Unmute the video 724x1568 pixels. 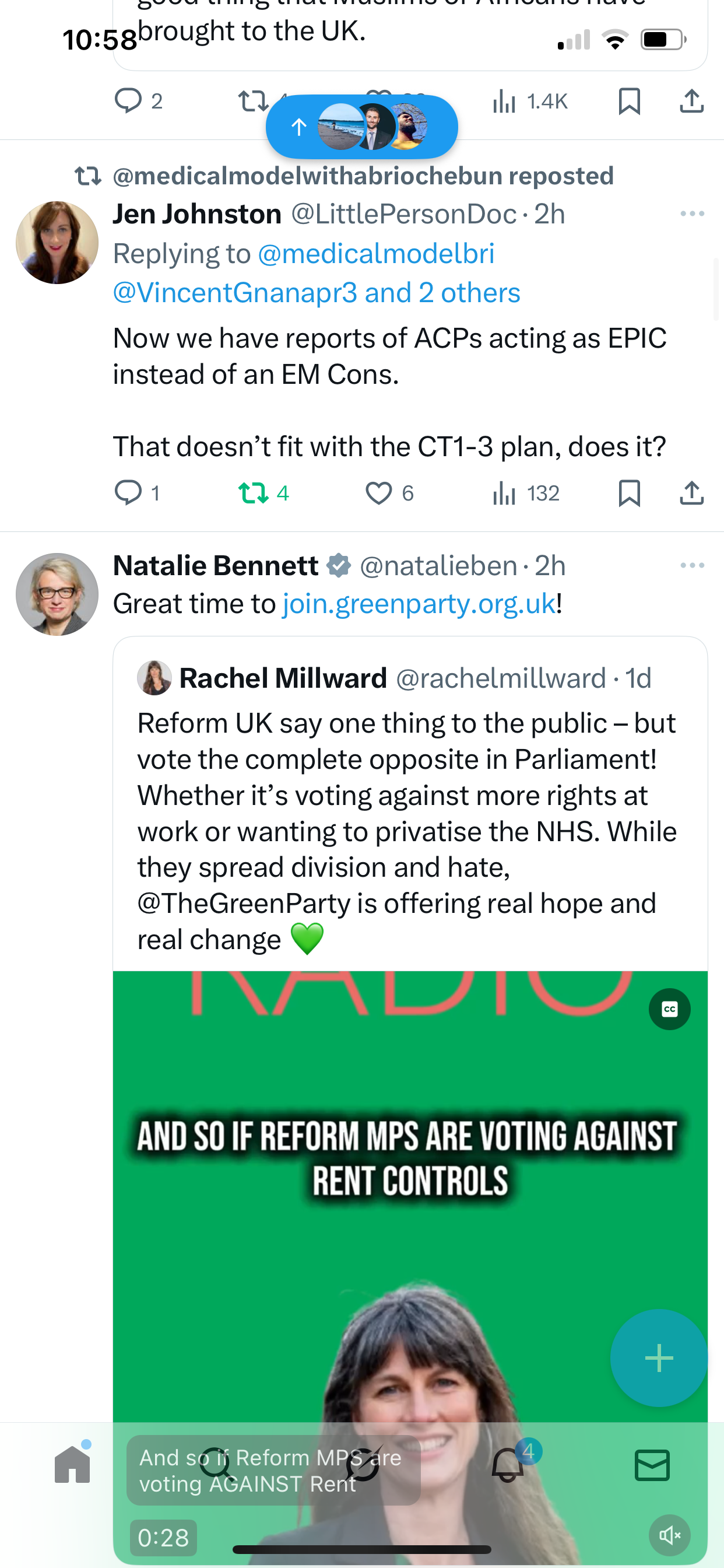pos(669,1535)
